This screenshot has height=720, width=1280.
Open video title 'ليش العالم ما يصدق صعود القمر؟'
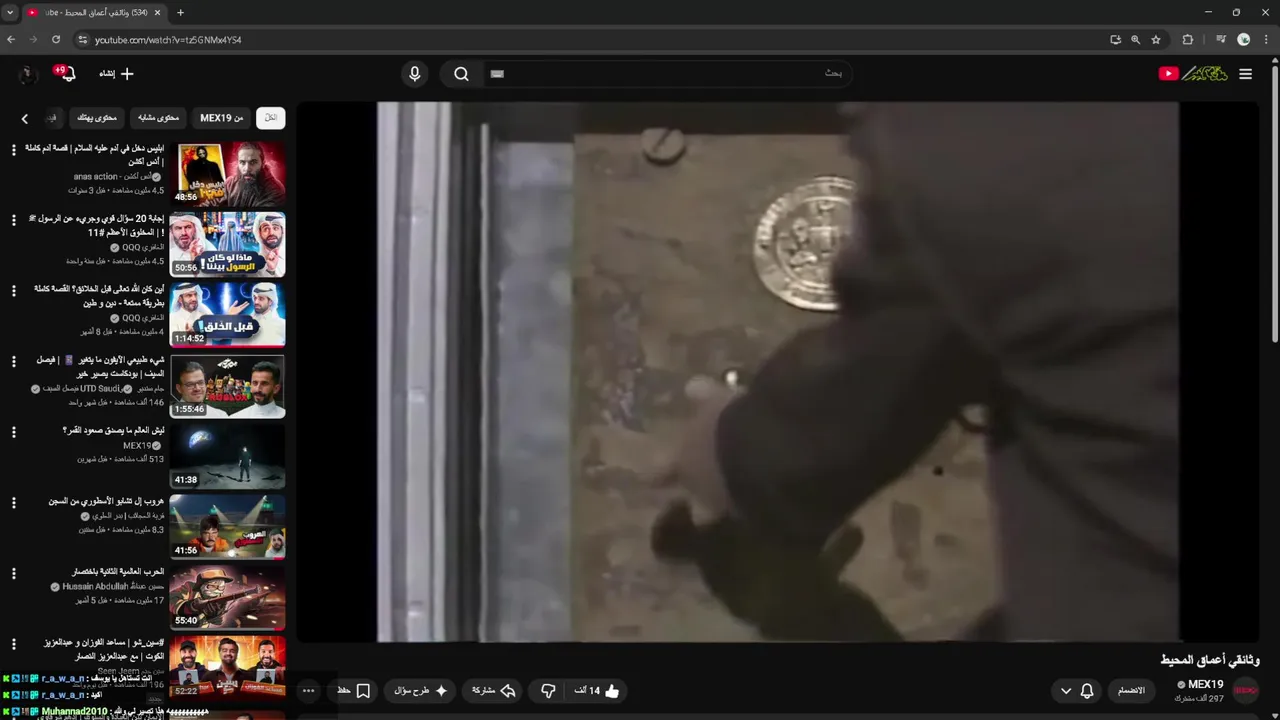point(114,430)
